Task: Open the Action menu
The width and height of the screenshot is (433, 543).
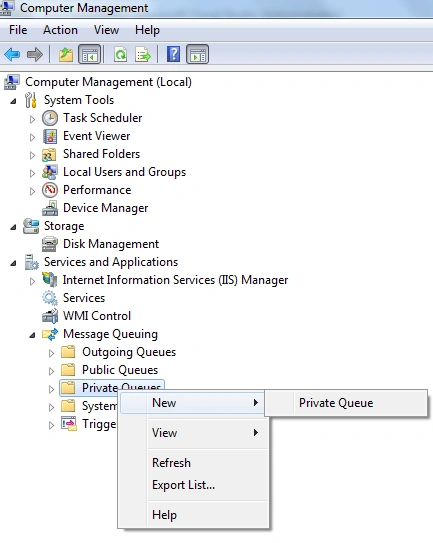Action: tap(60, 30)
